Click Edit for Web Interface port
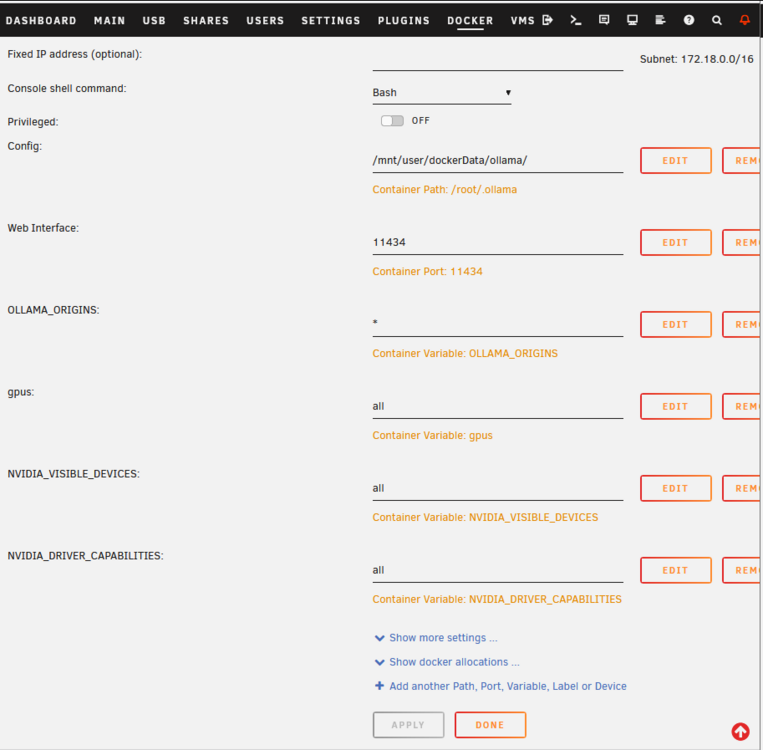The image size is (763, 750). [x=675, y=242]
